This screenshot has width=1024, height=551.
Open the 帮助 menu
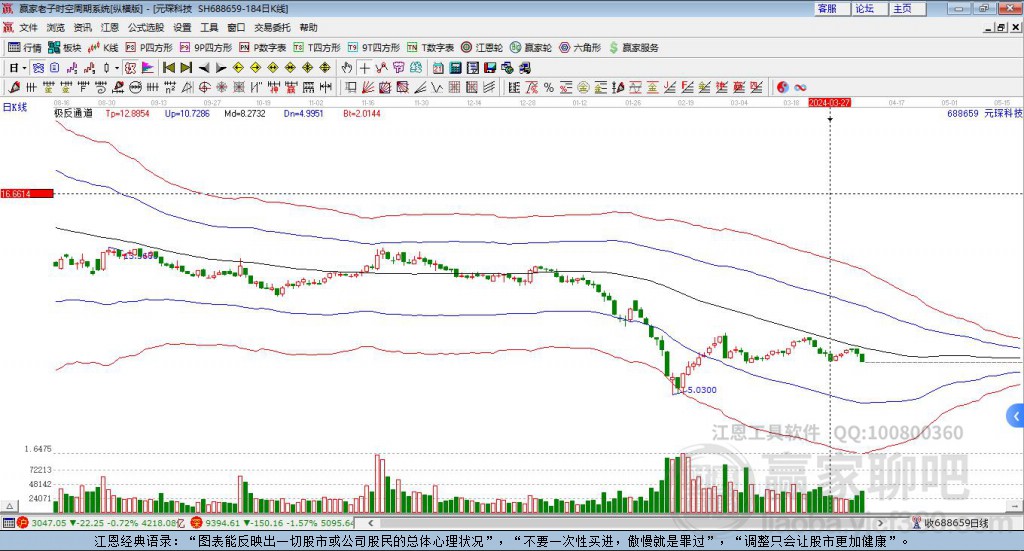coord(308,27)
